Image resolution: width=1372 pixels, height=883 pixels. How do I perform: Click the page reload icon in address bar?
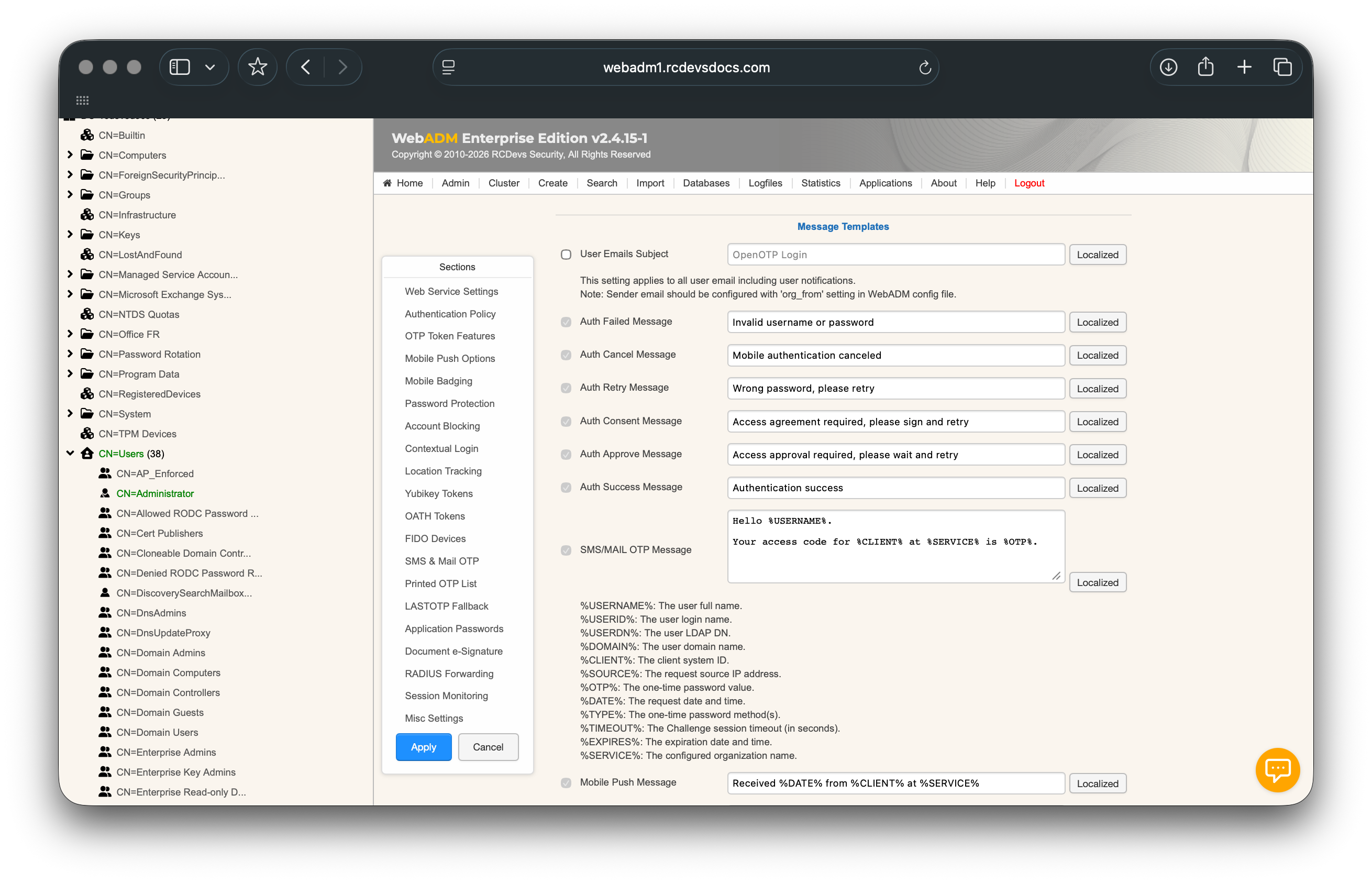[x=924, y=68]
